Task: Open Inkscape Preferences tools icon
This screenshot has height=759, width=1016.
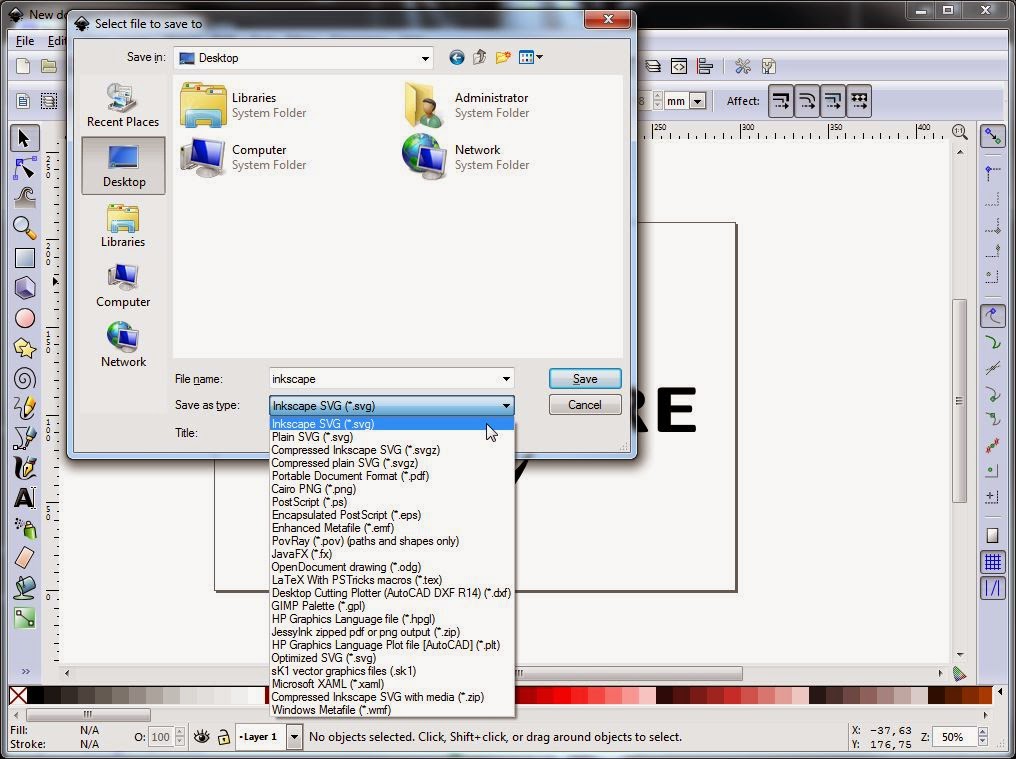Action: click(743, 66)
